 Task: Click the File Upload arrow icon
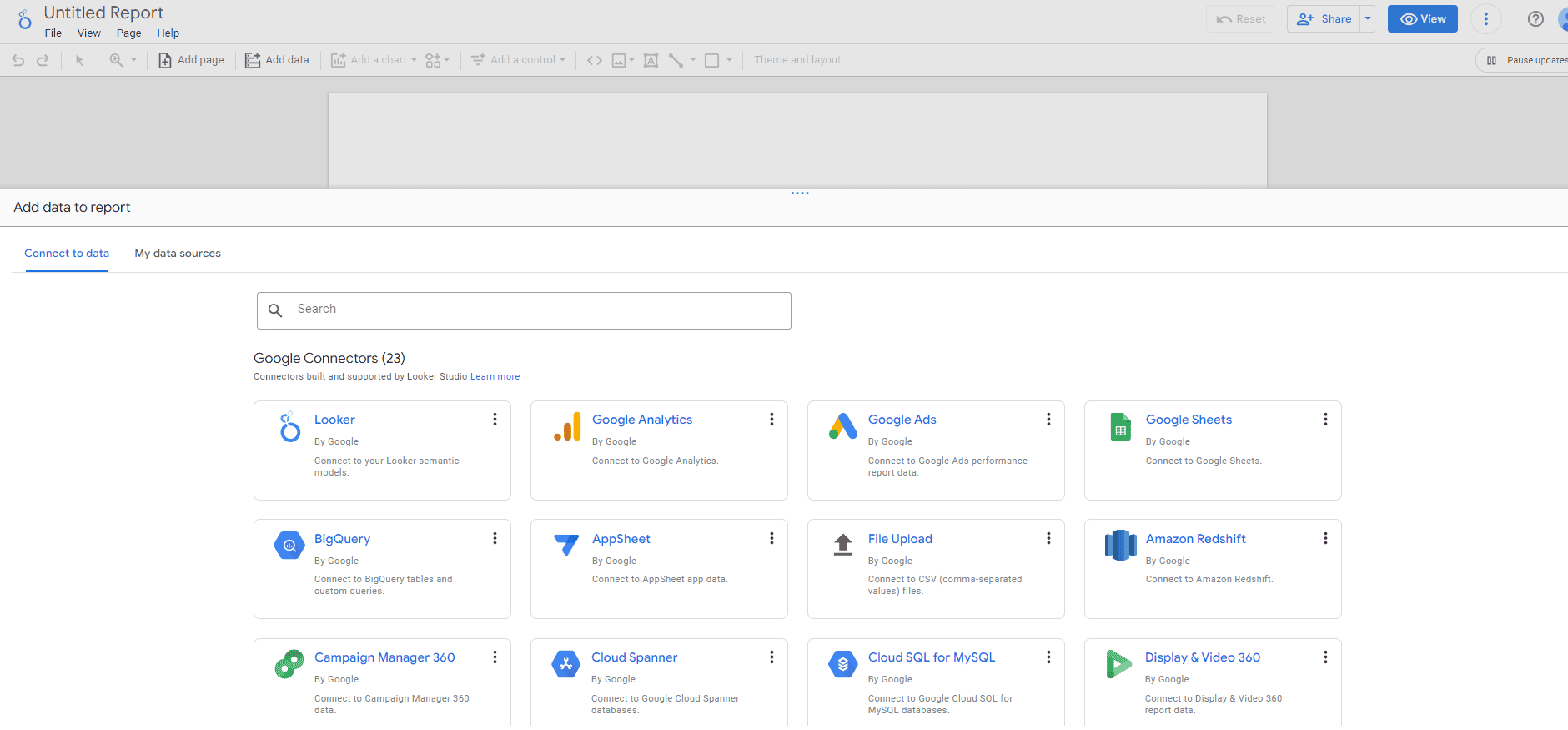click(843, 545)
